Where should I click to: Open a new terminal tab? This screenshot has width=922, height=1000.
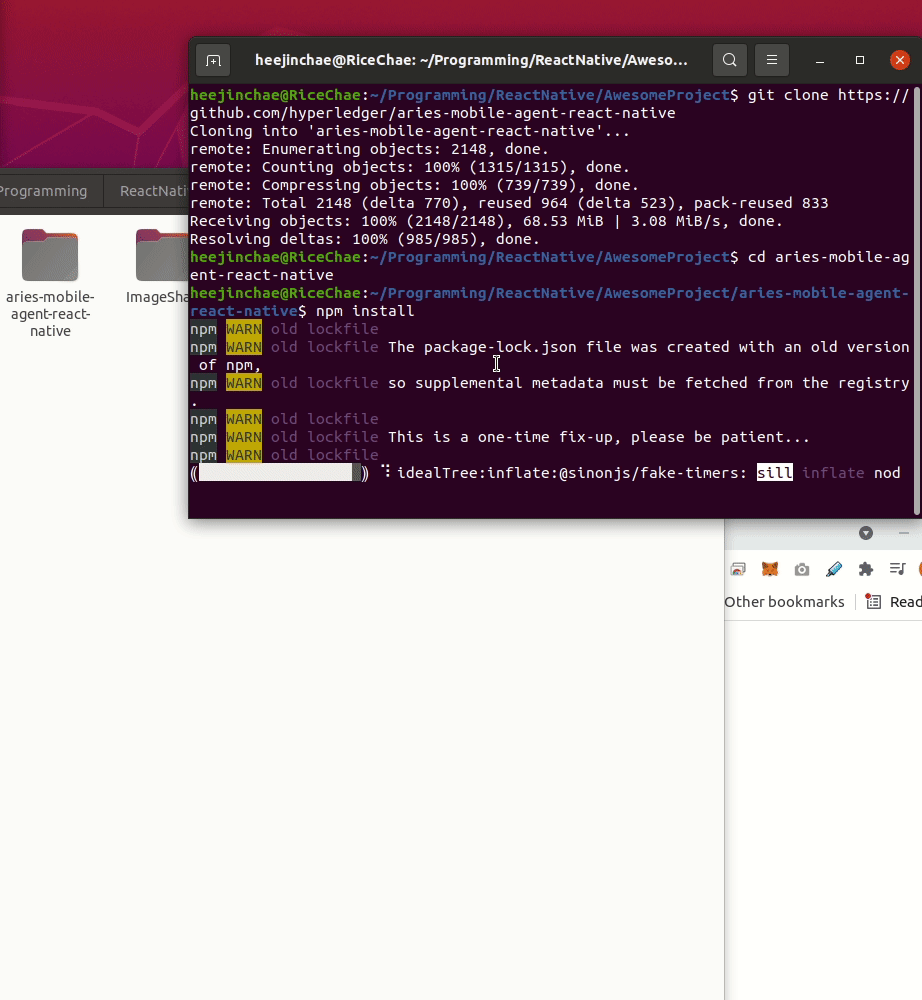pos(213,61)
